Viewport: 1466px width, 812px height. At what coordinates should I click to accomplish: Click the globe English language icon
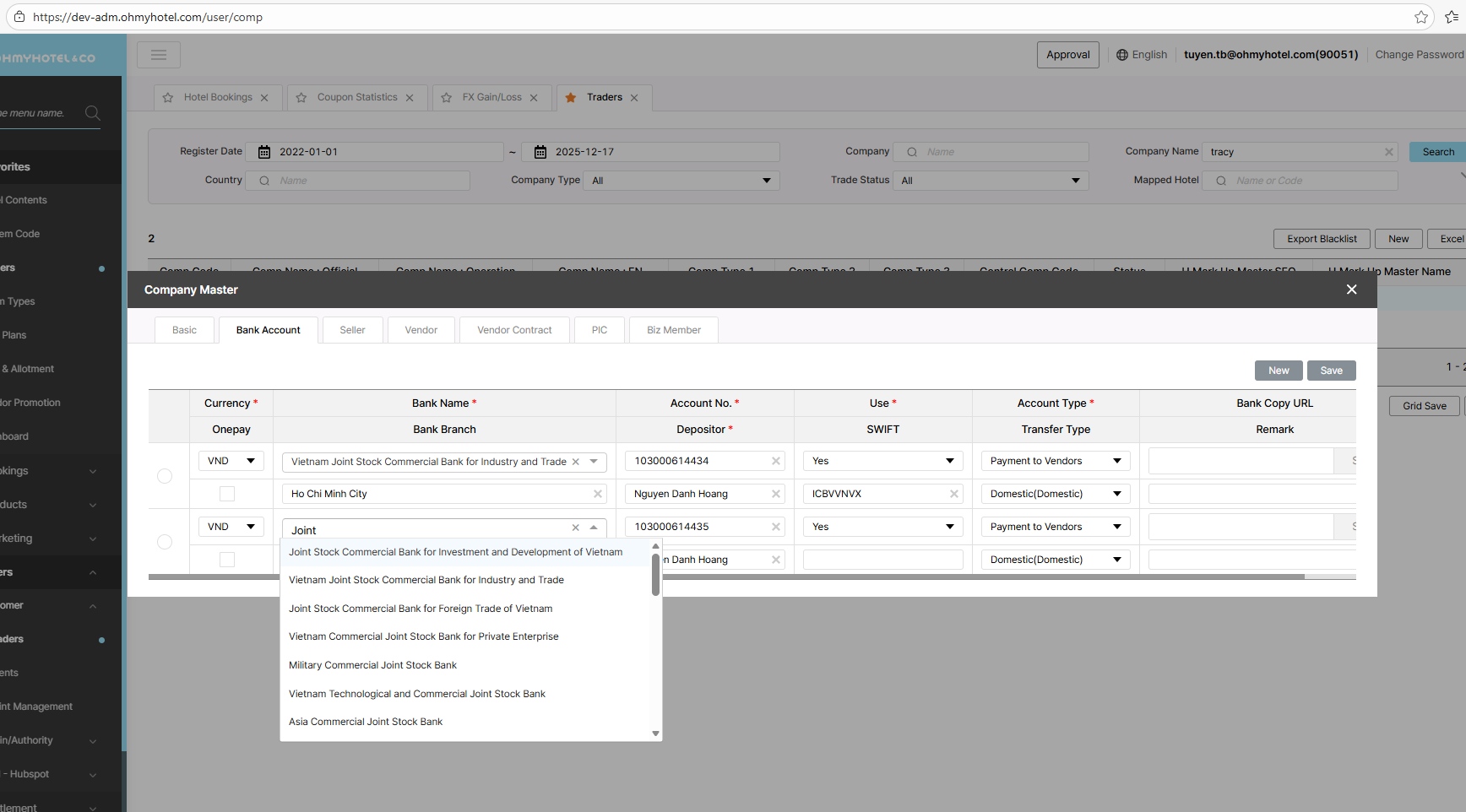(1122, 55)
